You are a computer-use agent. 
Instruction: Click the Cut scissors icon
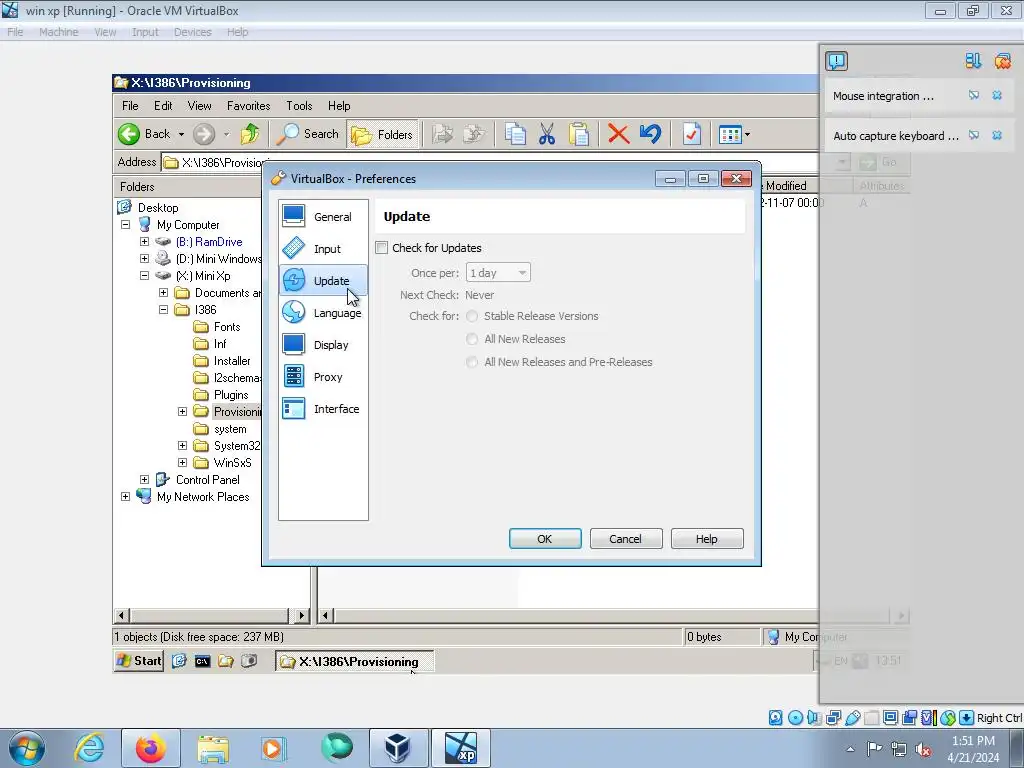[547, 135]
